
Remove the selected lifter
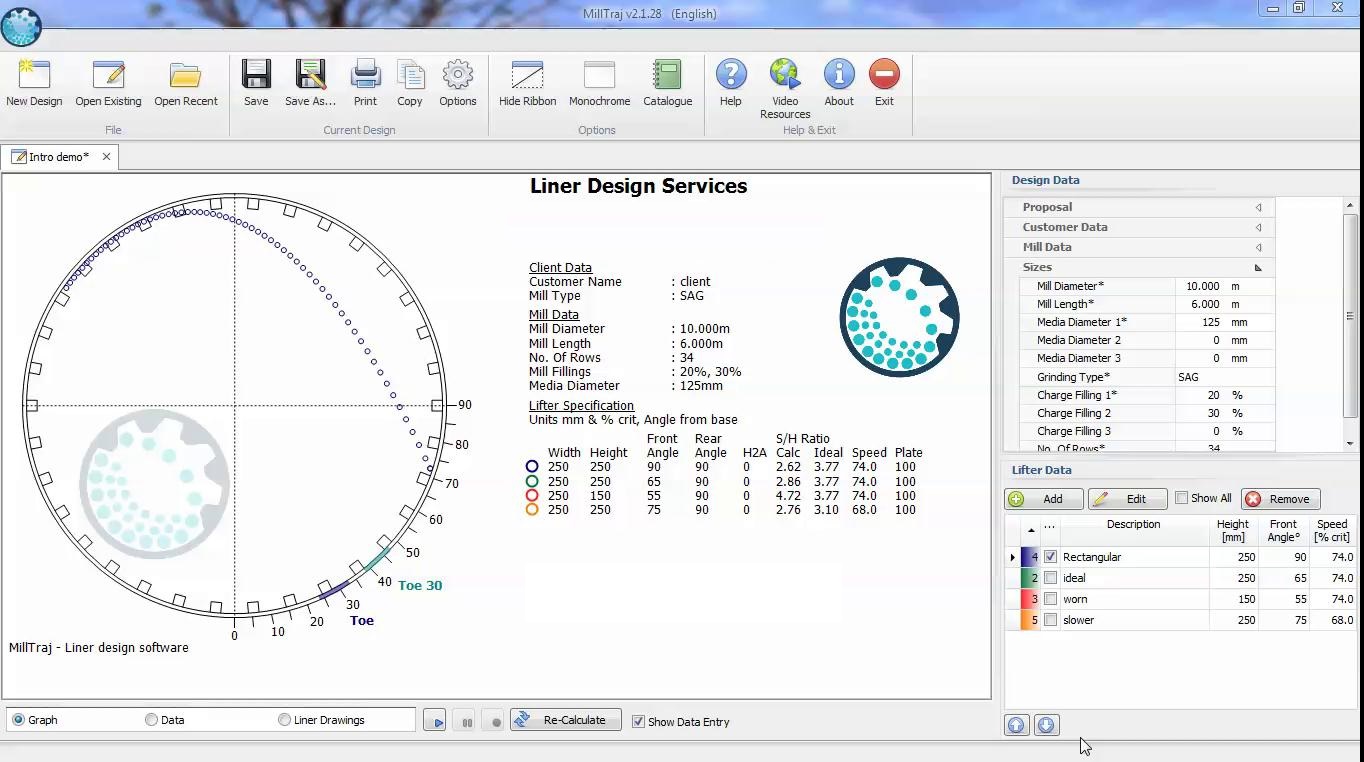(x=1281, y=499)
